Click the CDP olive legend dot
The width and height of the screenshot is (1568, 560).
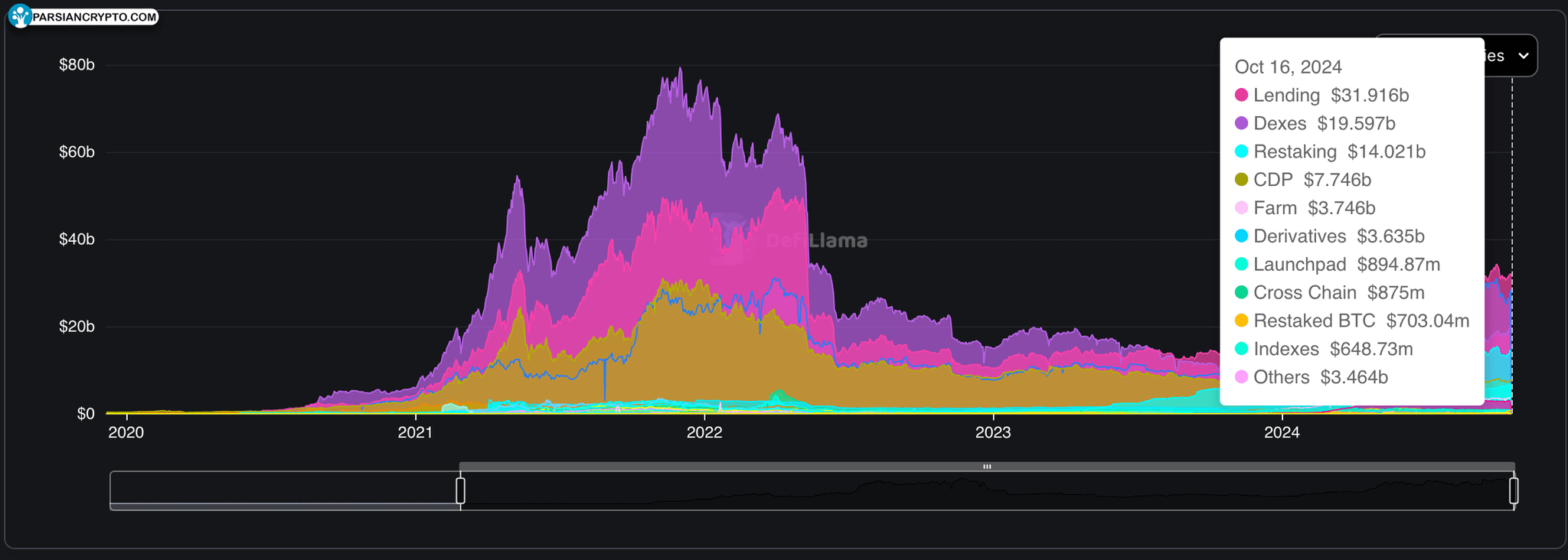(1241, 180)
